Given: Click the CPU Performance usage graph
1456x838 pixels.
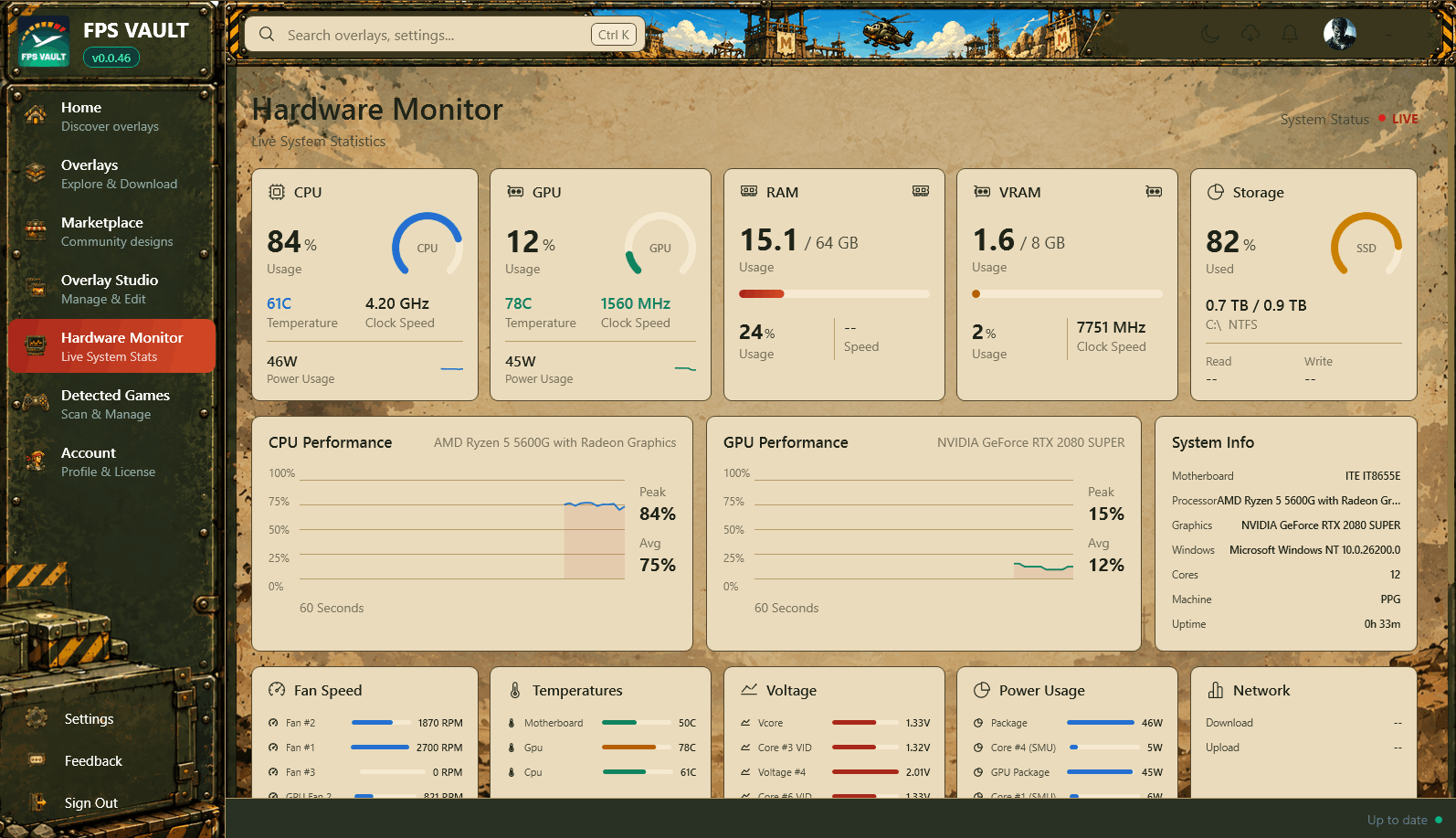Looking at the screenshot, I should [x=462, y=530].
